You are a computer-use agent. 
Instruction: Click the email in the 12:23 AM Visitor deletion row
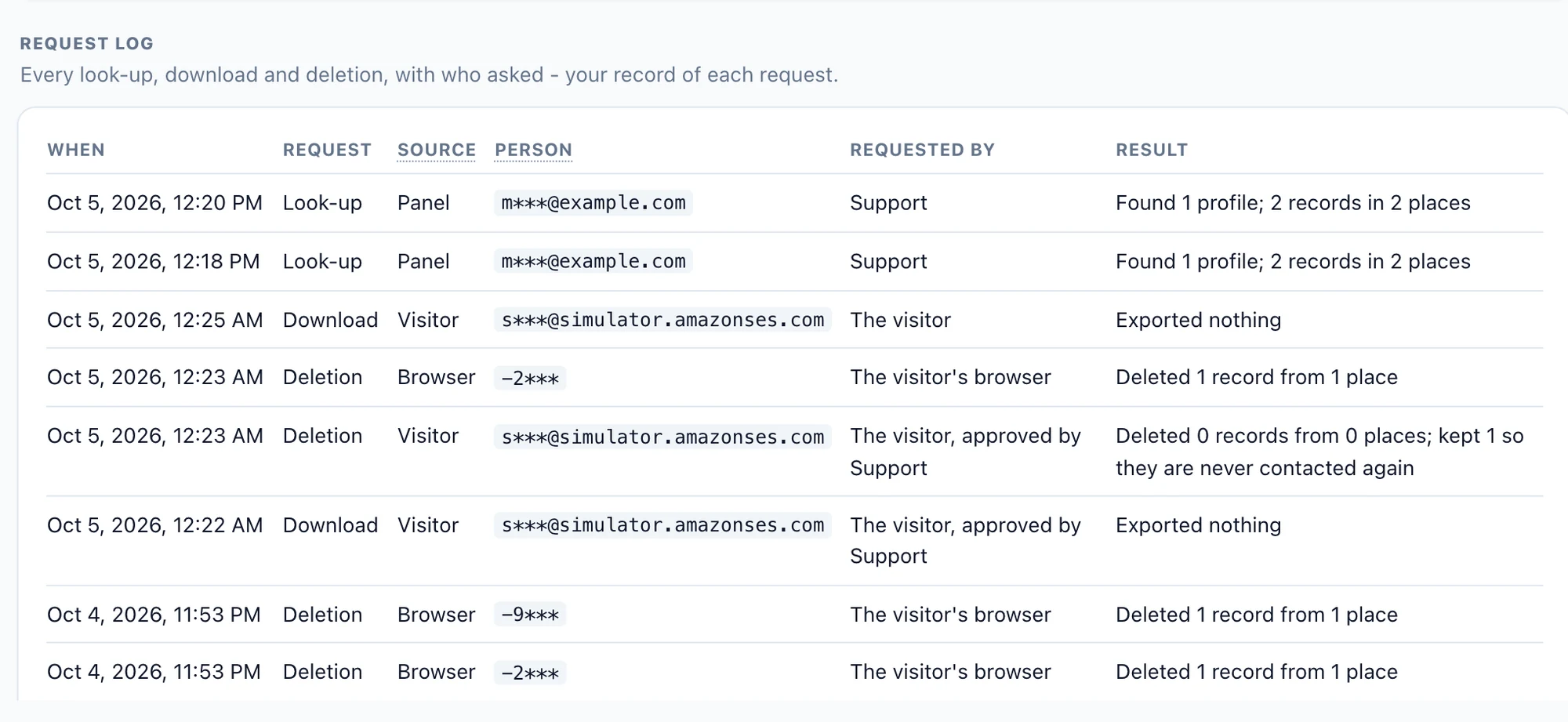point(662,437)
